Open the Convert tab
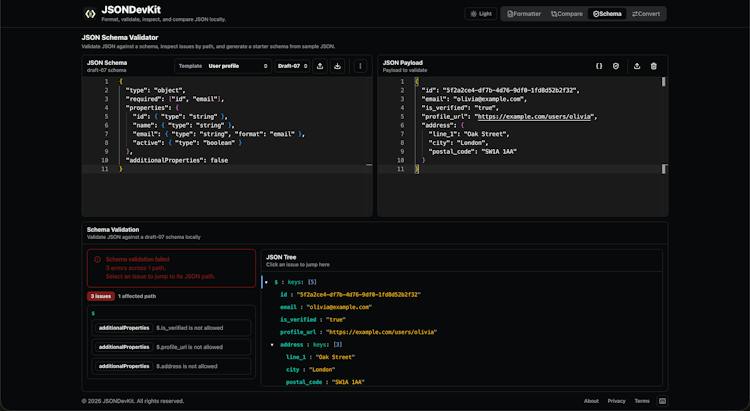 646,14
